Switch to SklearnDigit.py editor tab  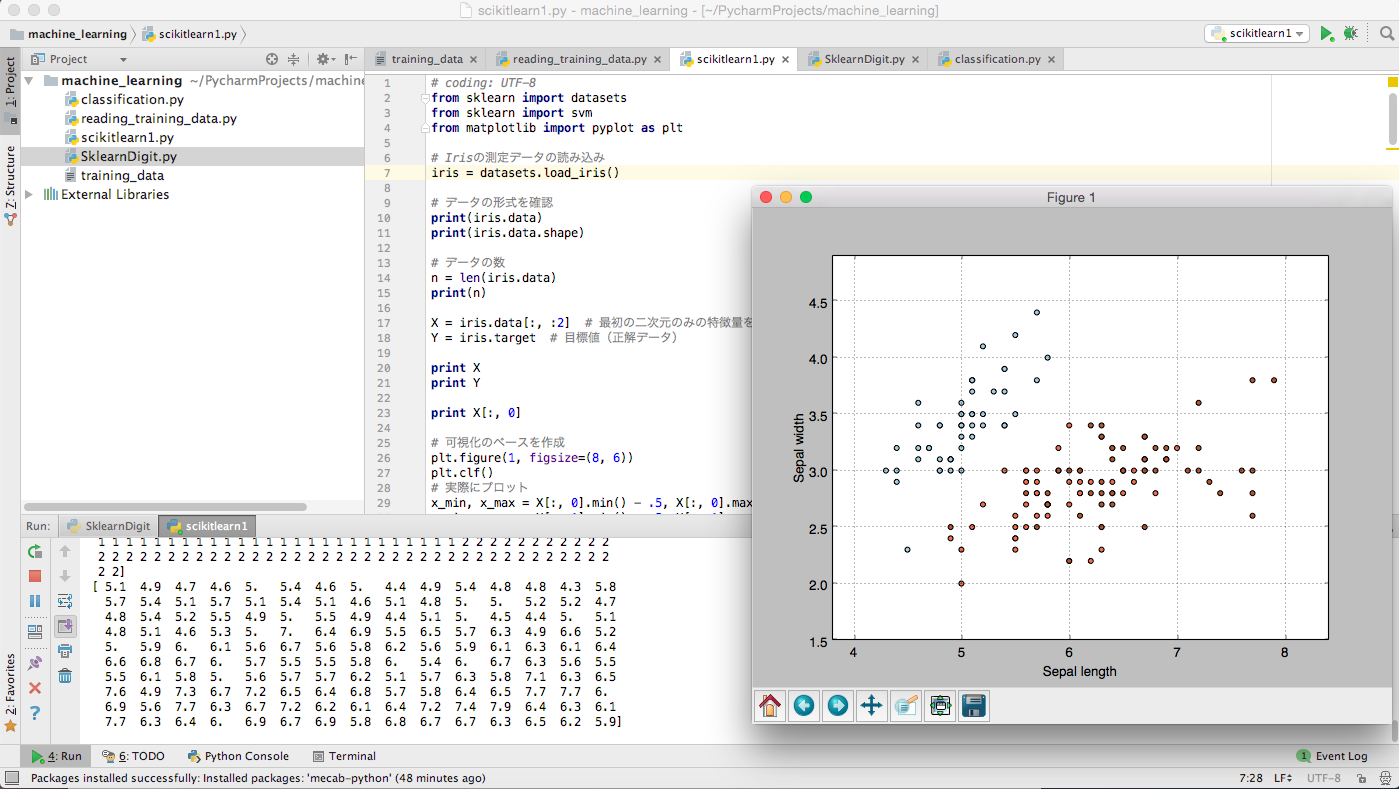point(864,59)
